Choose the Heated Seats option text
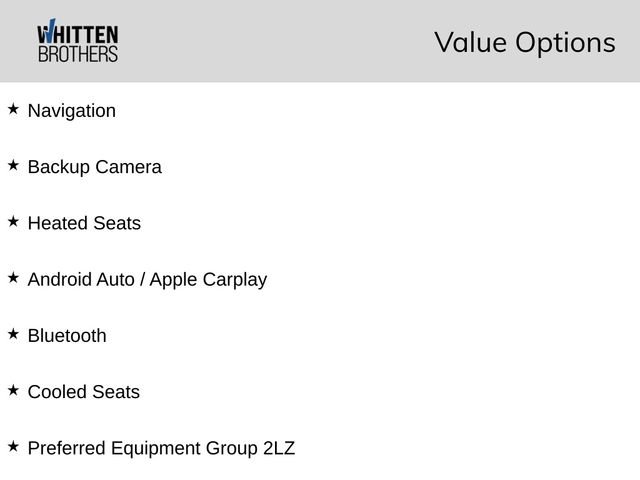The width and height of the screenshot is (640, 480). pos(84,223)
